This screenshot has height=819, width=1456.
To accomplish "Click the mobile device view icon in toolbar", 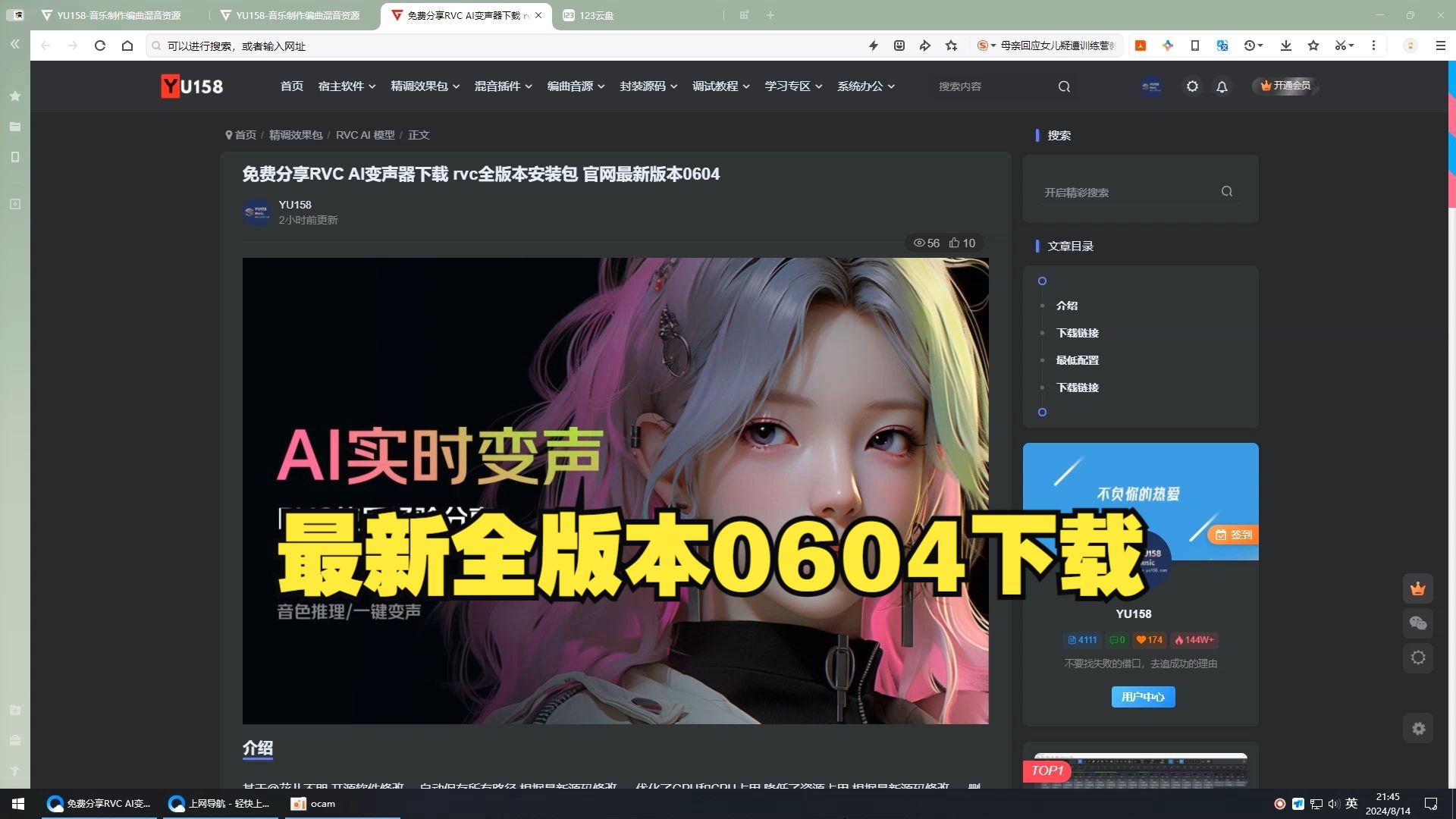I will 1194,45.
